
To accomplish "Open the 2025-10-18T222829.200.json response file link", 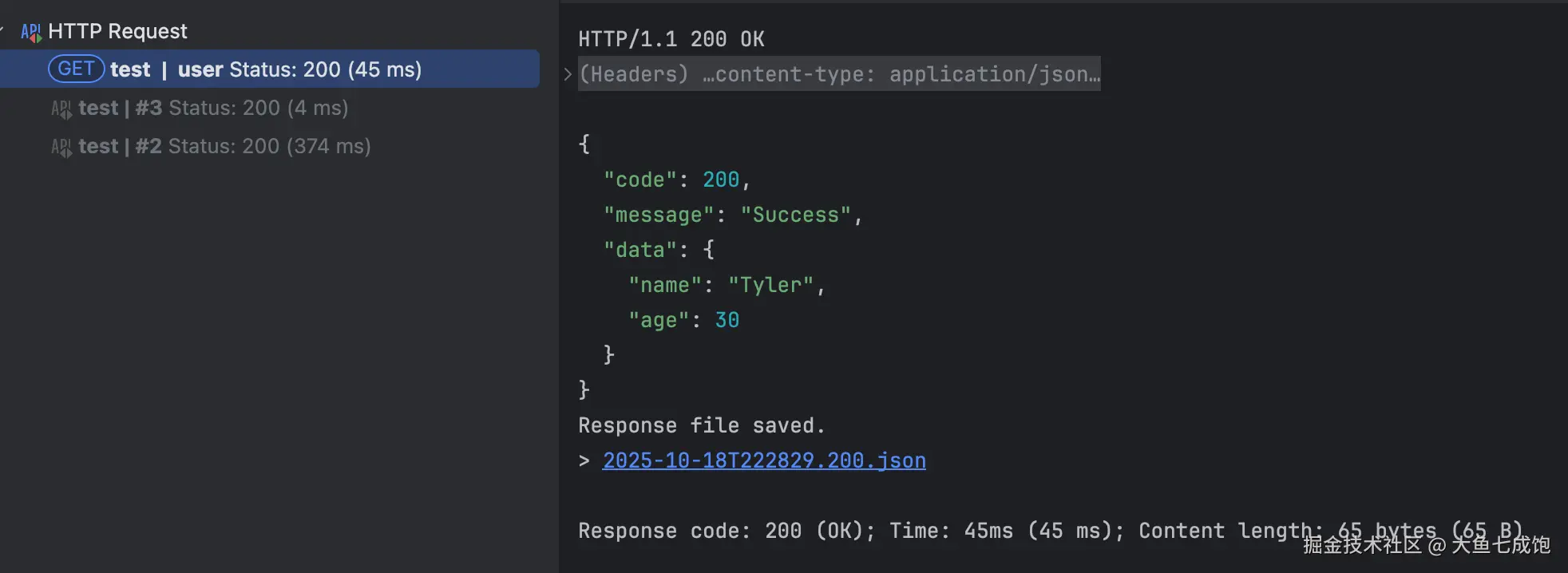I will [x=764, y=460].
